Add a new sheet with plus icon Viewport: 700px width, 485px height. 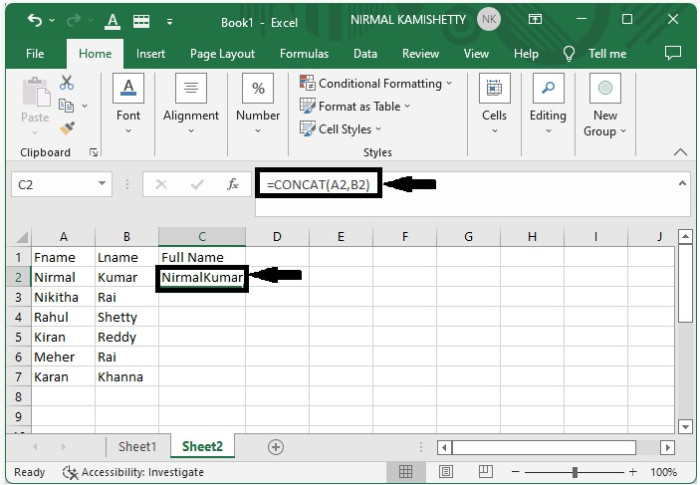(x=276, y=447)
